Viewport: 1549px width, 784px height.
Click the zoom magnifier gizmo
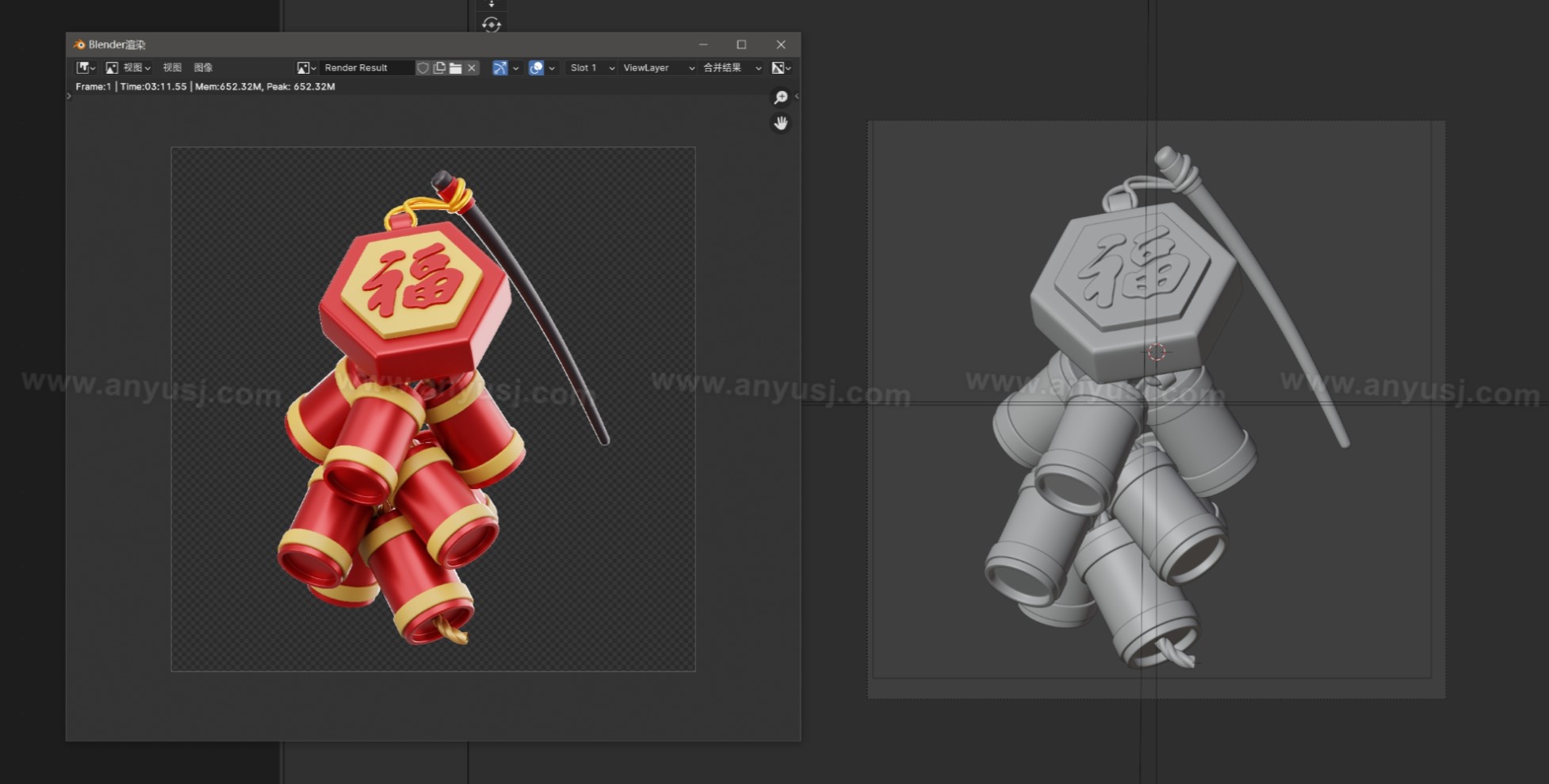tap(781, 98)
